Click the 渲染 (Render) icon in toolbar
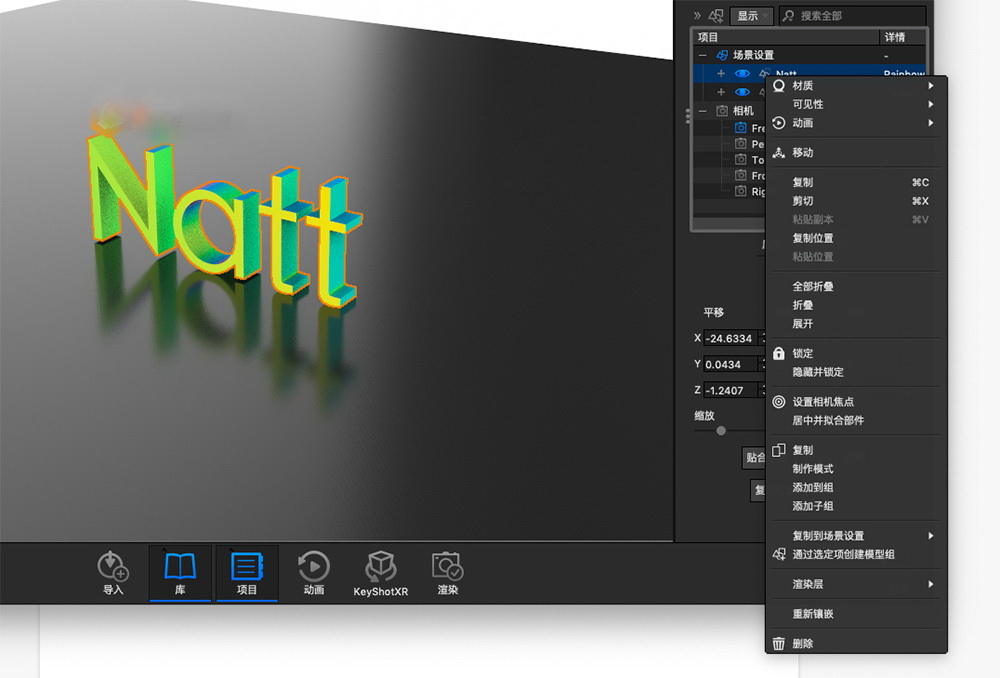Image resolution: width=1000 pixels, height=678 pixels. [x=447, y=572]
